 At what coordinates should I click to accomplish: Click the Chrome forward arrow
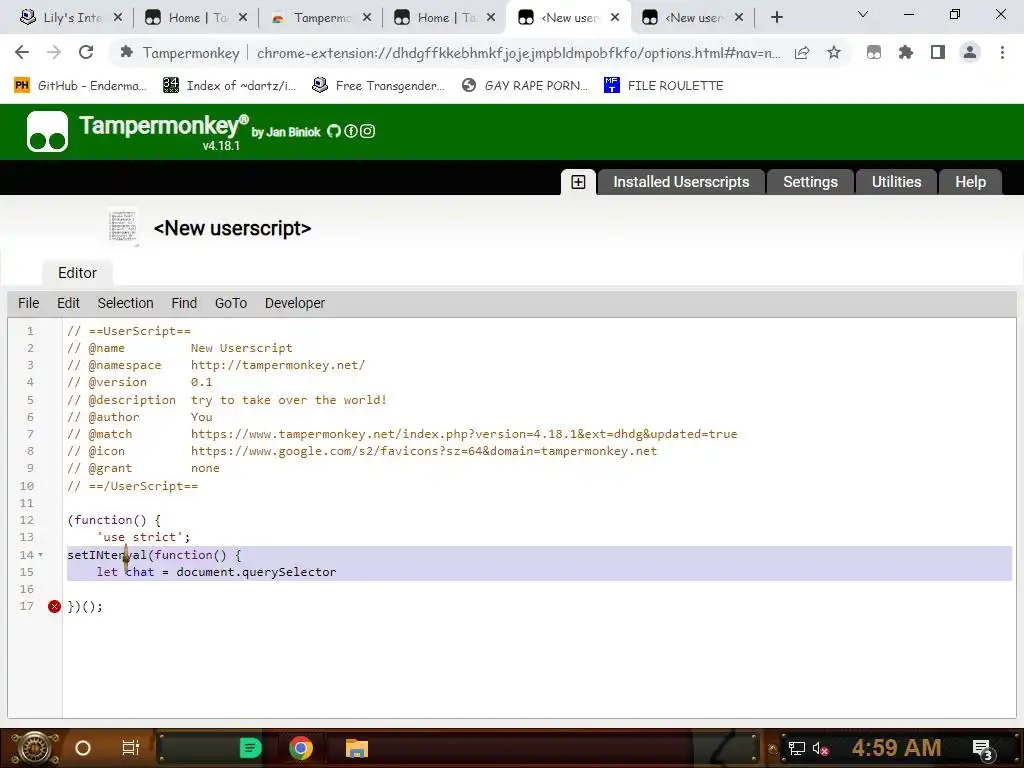pyautogui.click(x=54, y=52)
